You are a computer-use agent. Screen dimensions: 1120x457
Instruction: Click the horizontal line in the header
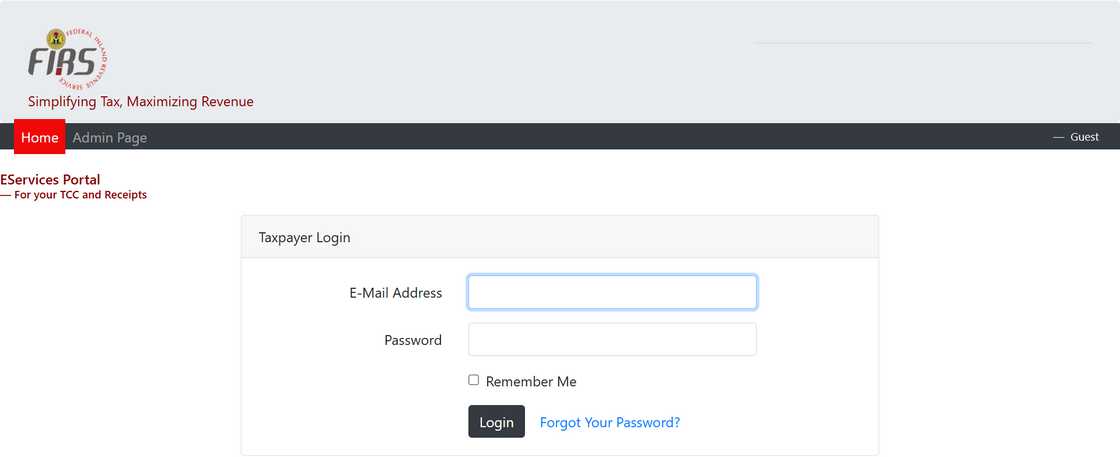click(x=922, y=43)
